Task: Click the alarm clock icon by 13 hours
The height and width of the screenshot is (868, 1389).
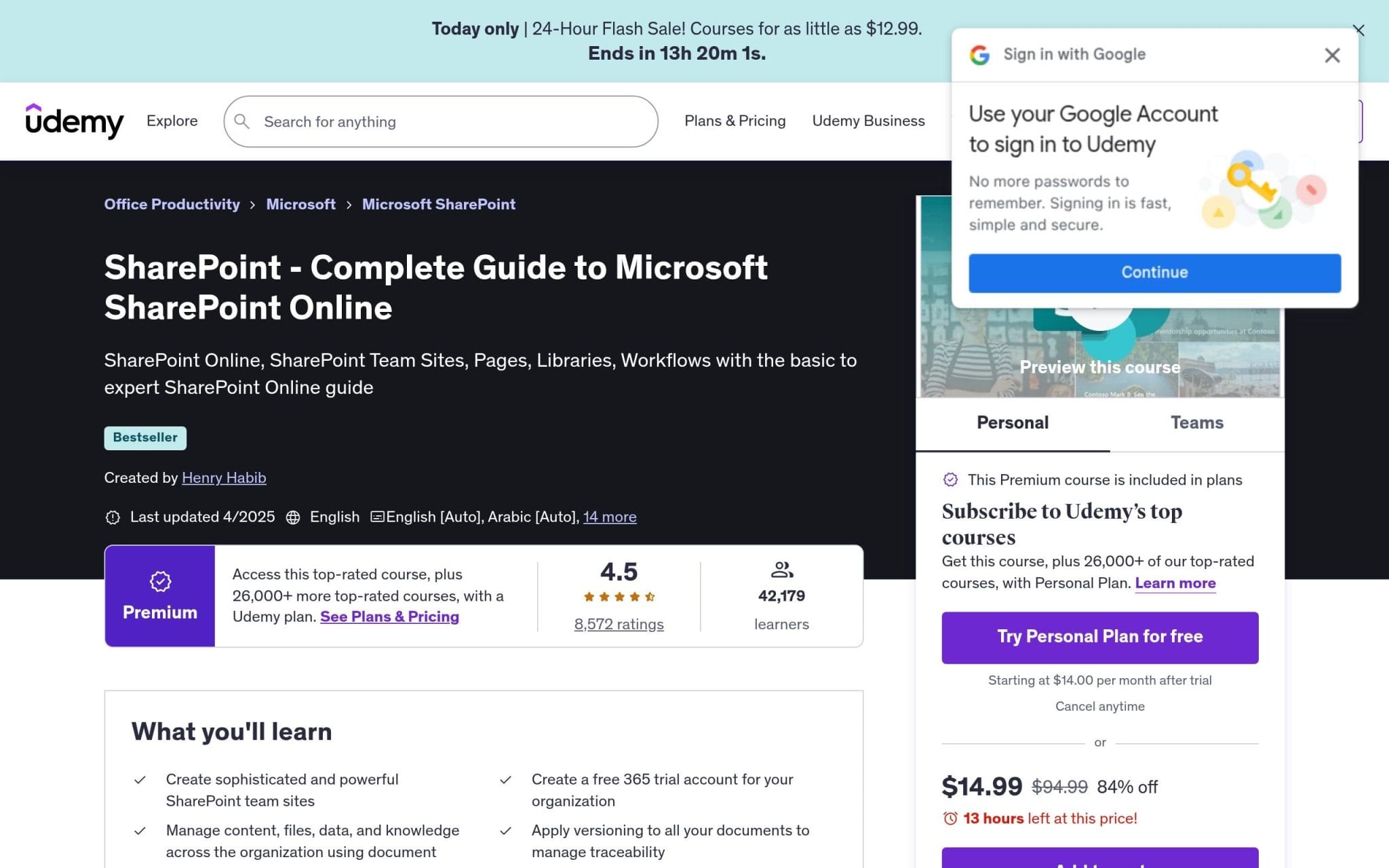Action: pos(950,818)
